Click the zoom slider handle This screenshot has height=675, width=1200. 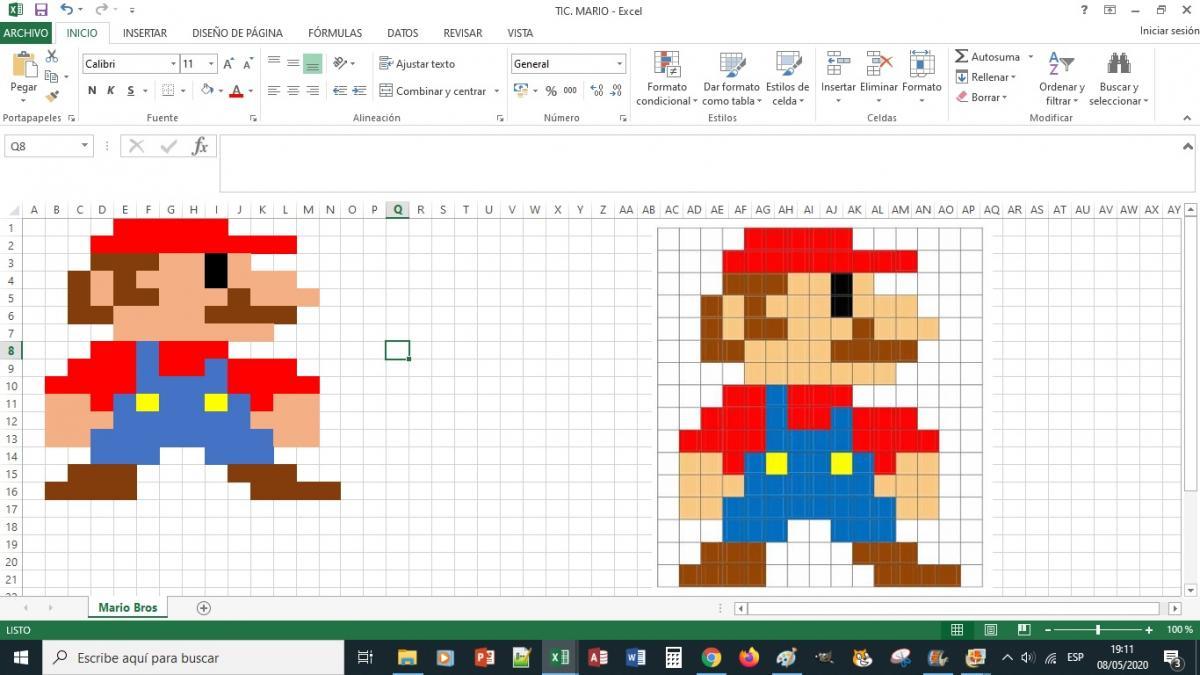[1098, 630]
